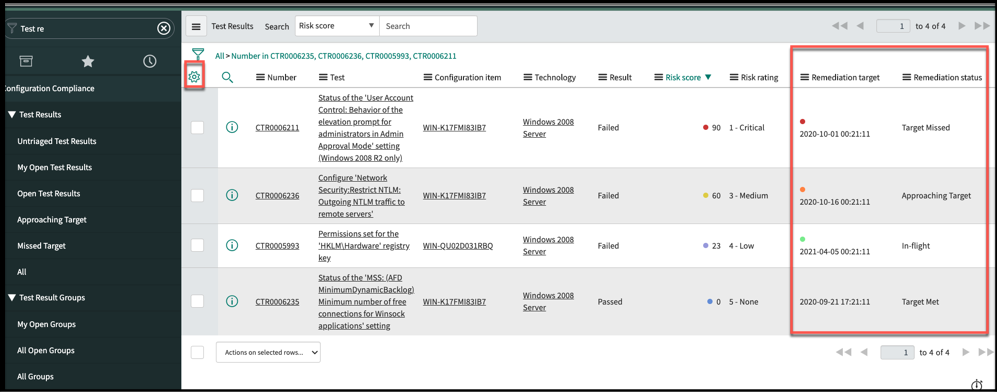The image size is (997, 392).
Task: Open Configuration item column menu icon
Action: (427, 78)
